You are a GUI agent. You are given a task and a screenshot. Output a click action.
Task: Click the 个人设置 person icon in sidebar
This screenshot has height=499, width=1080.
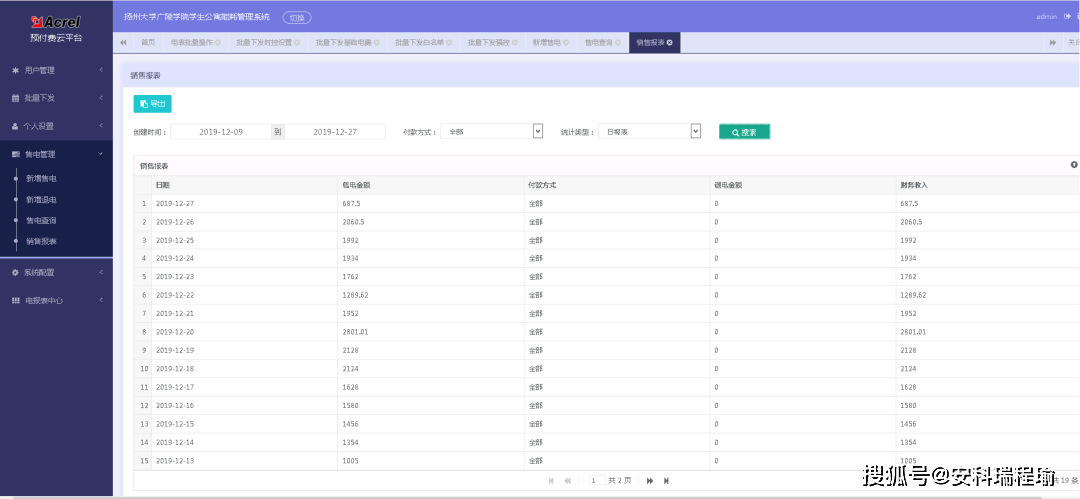(16, 127)
